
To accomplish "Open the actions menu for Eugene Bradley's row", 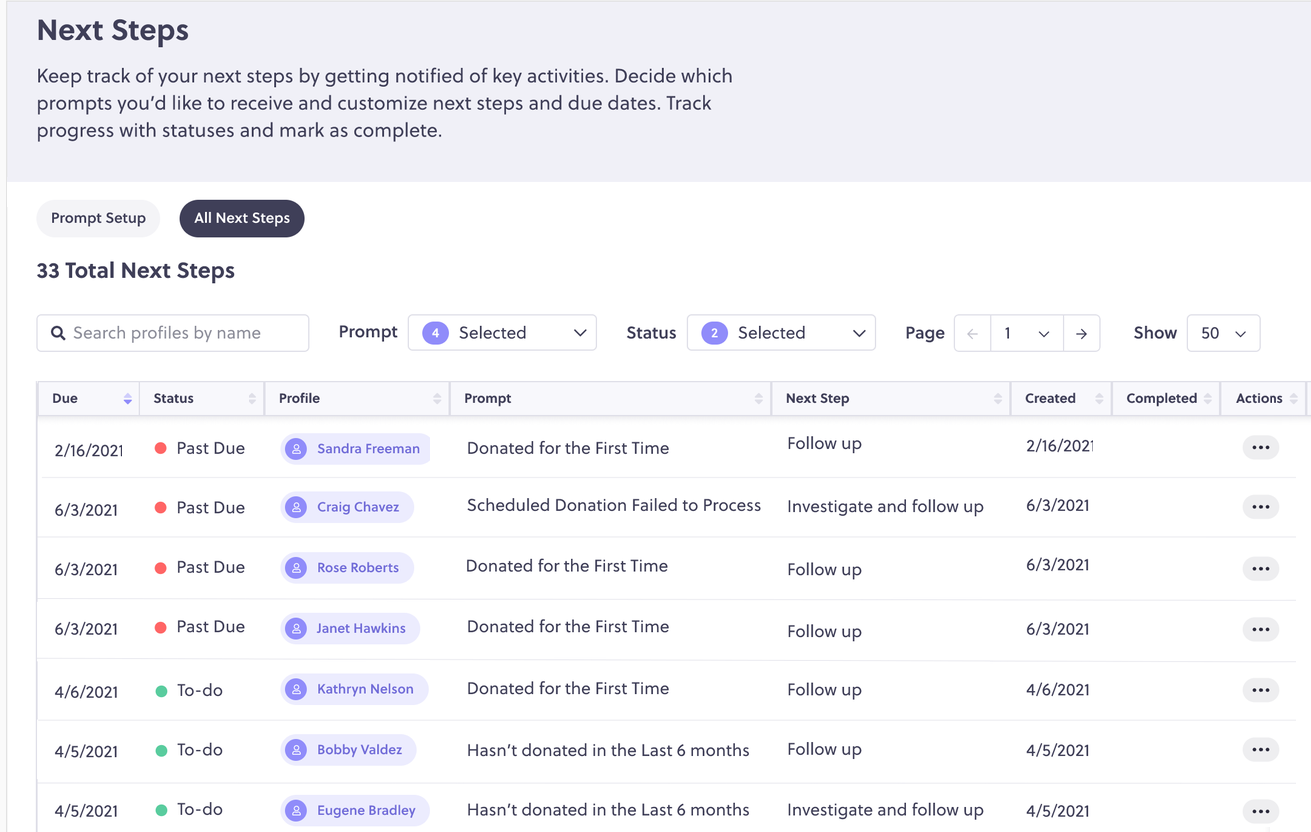I will 1260,810.
